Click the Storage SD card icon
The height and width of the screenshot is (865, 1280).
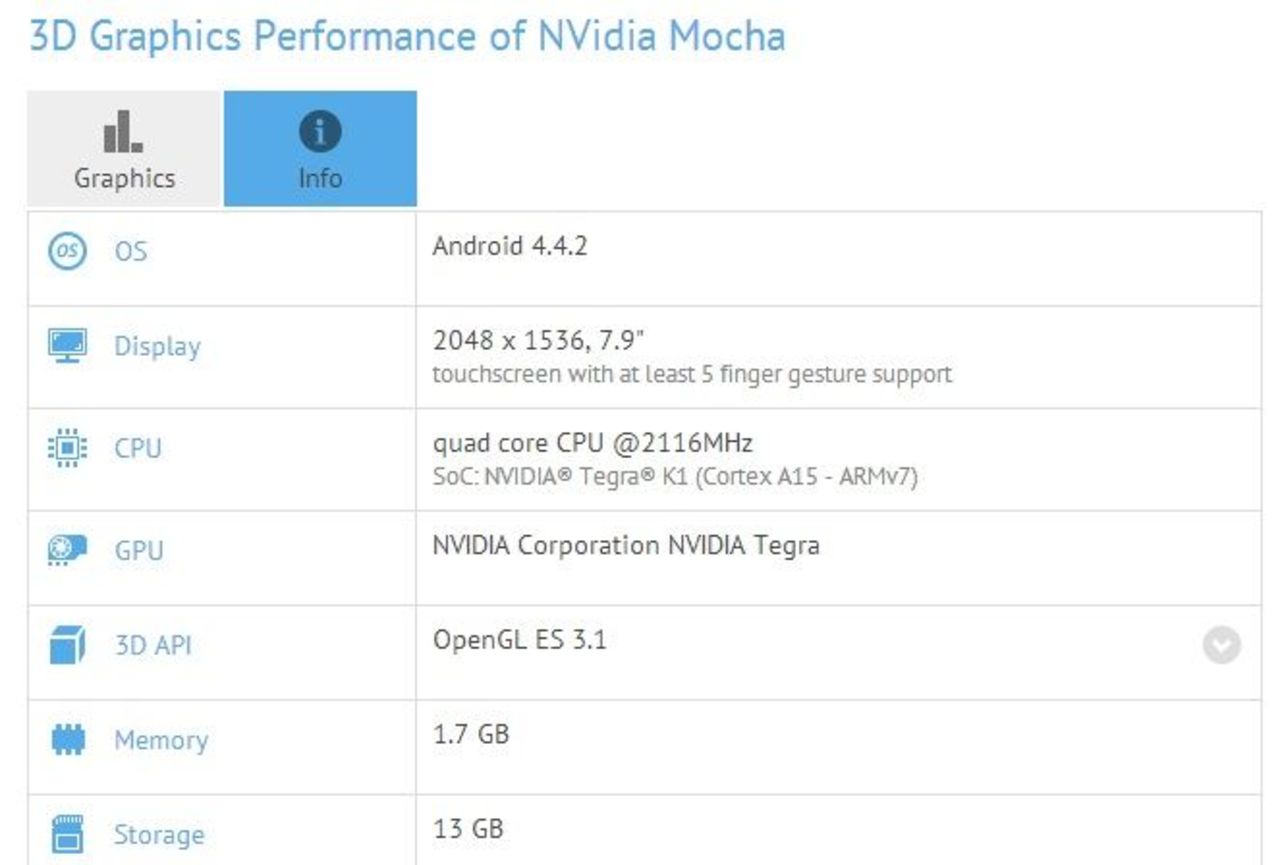[x=66, y=834]
